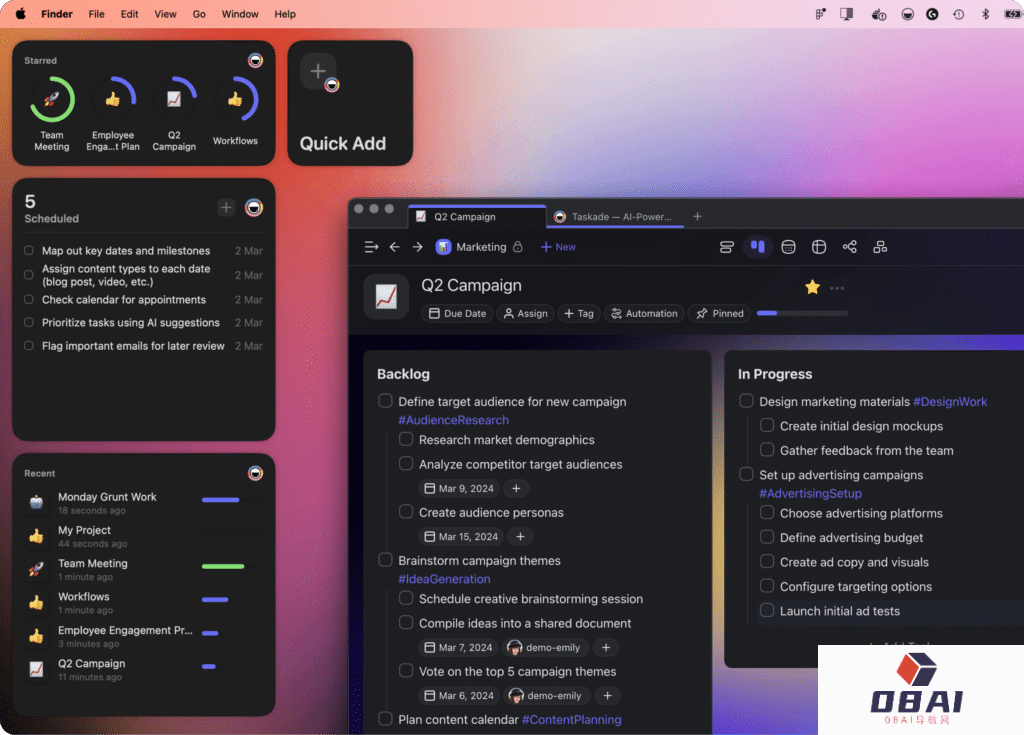Open the Automation options
Viewport: 1024px width, 735px height.
pos(644,314)
